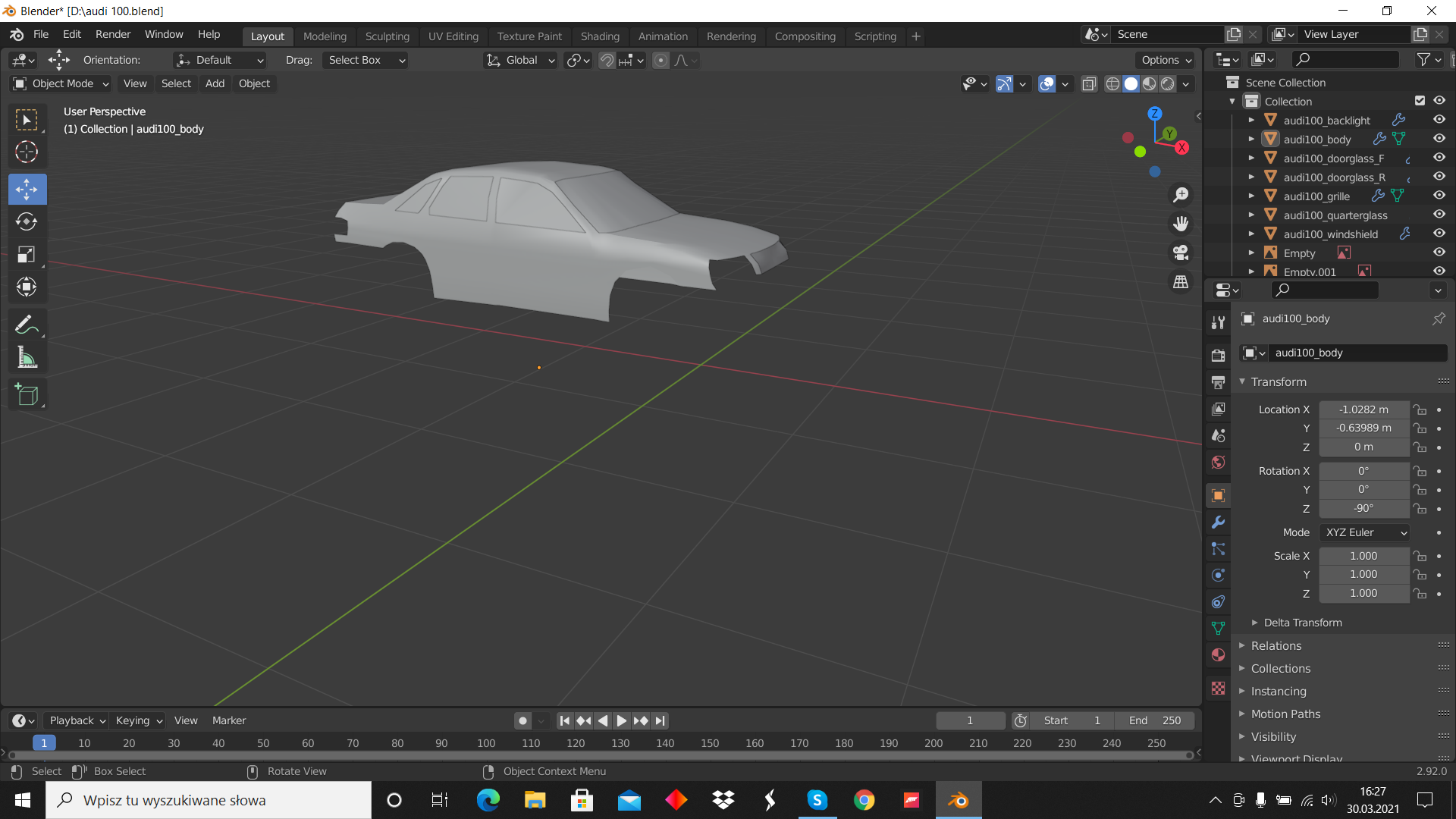Open the Material properties tab
The image size is (1456, 819).
[1218, 655]
